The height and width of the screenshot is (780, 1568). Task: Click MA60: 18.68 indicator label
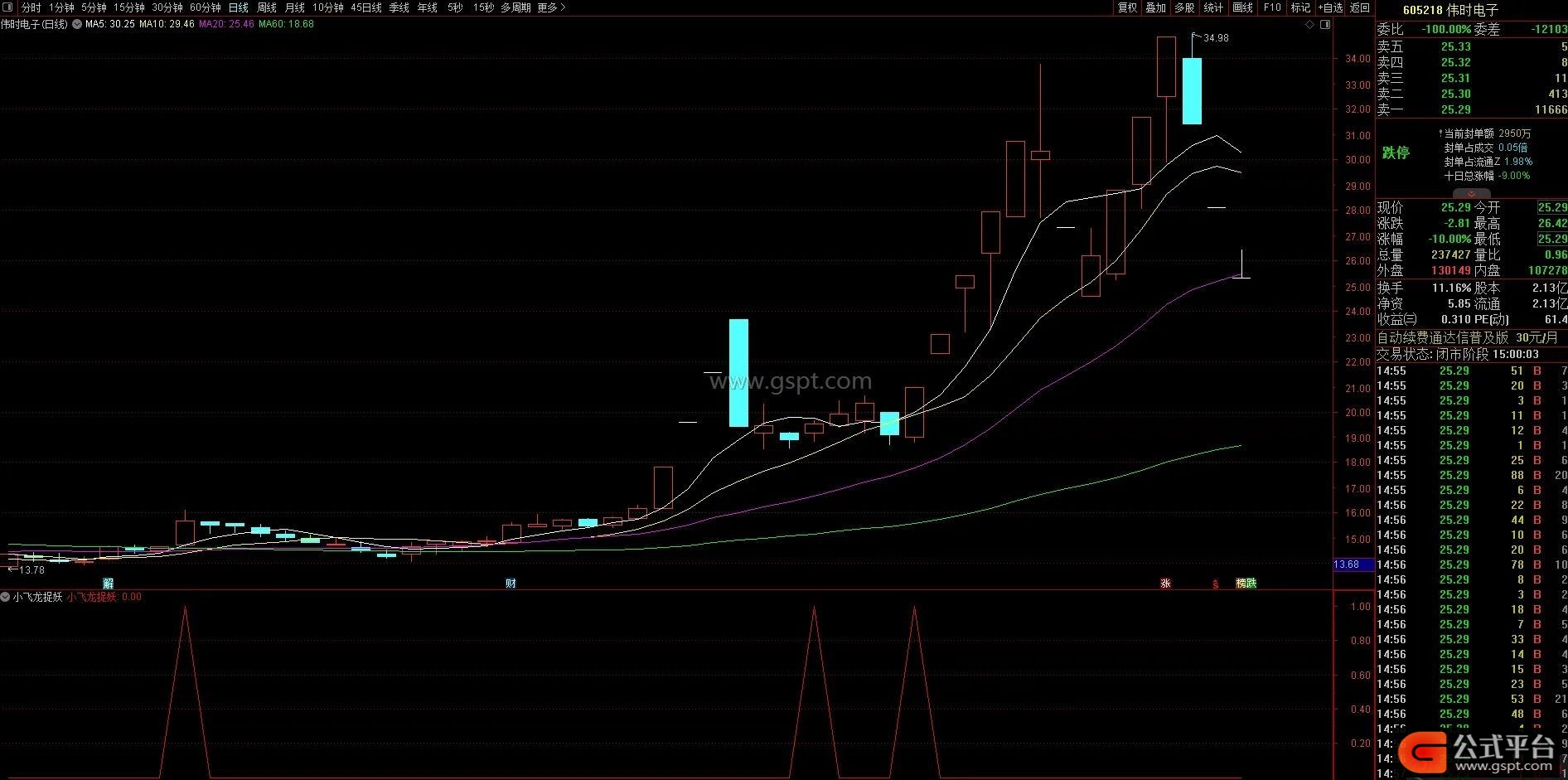click(286, 24)
